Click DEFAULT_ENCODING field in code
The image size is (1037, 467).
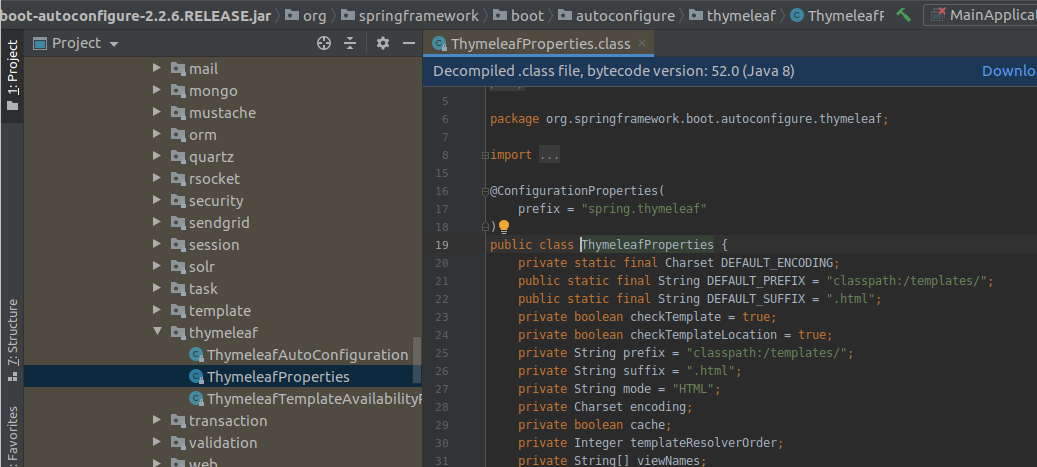coord(777,263)
